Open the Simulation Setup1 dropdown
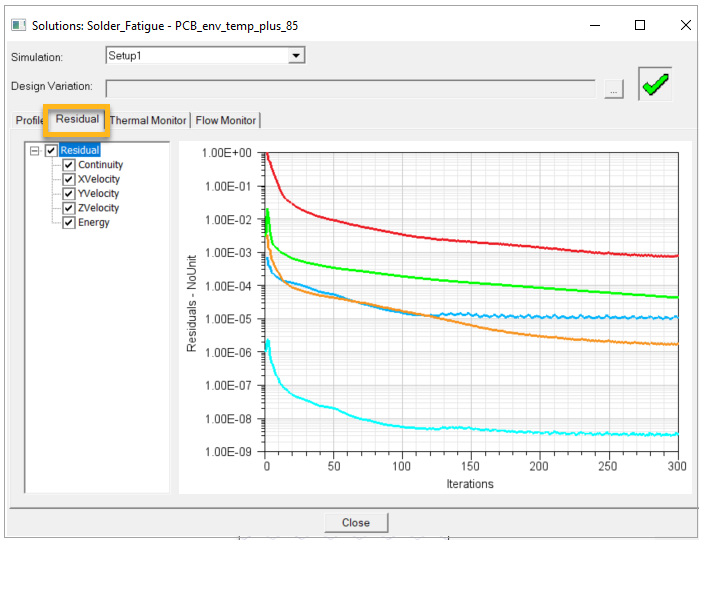This screenshot has width=702, height=613. (296, 56)
